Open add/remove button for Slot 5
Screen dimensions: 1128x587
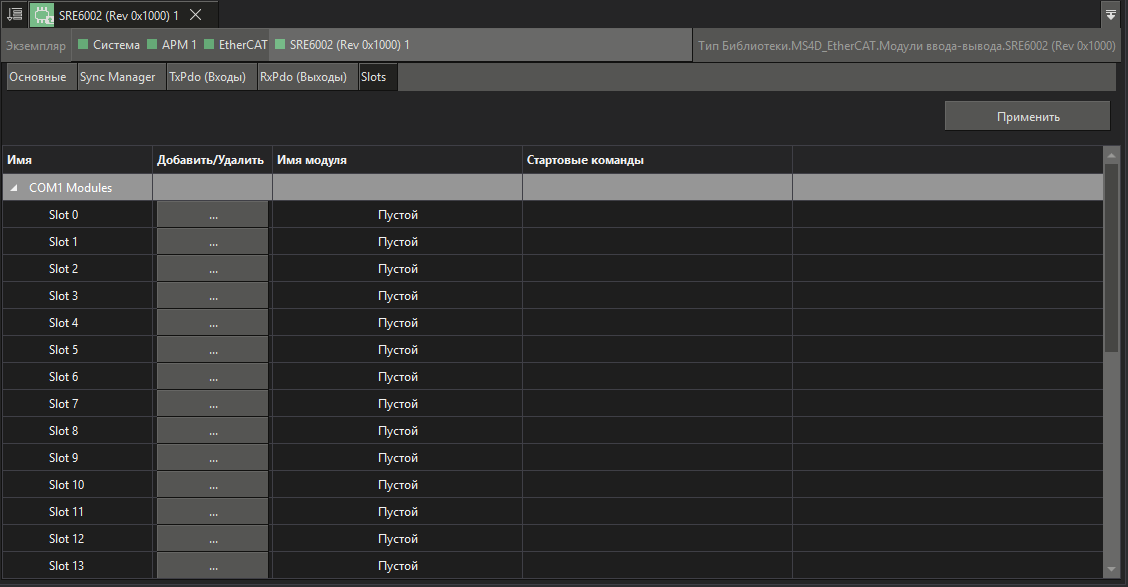(213, 350)
